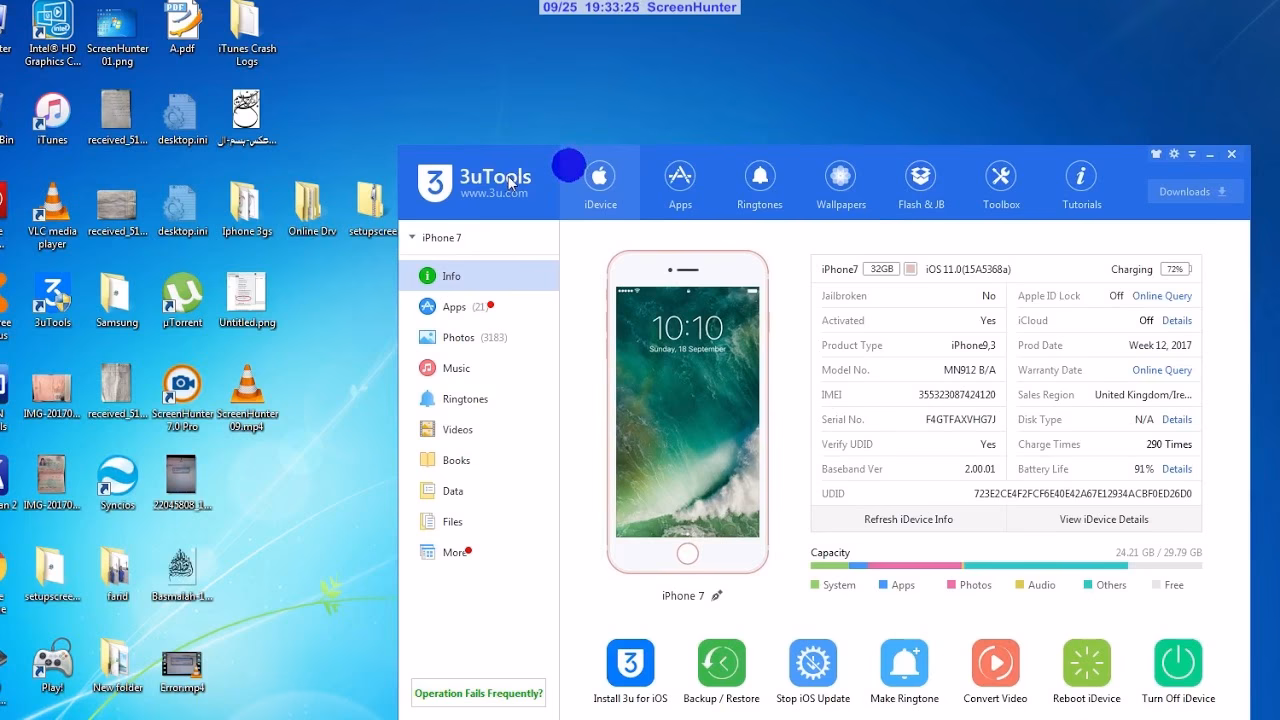Open Flash & JB section
The image size is (1280, 720).
(x=920, y=185)
